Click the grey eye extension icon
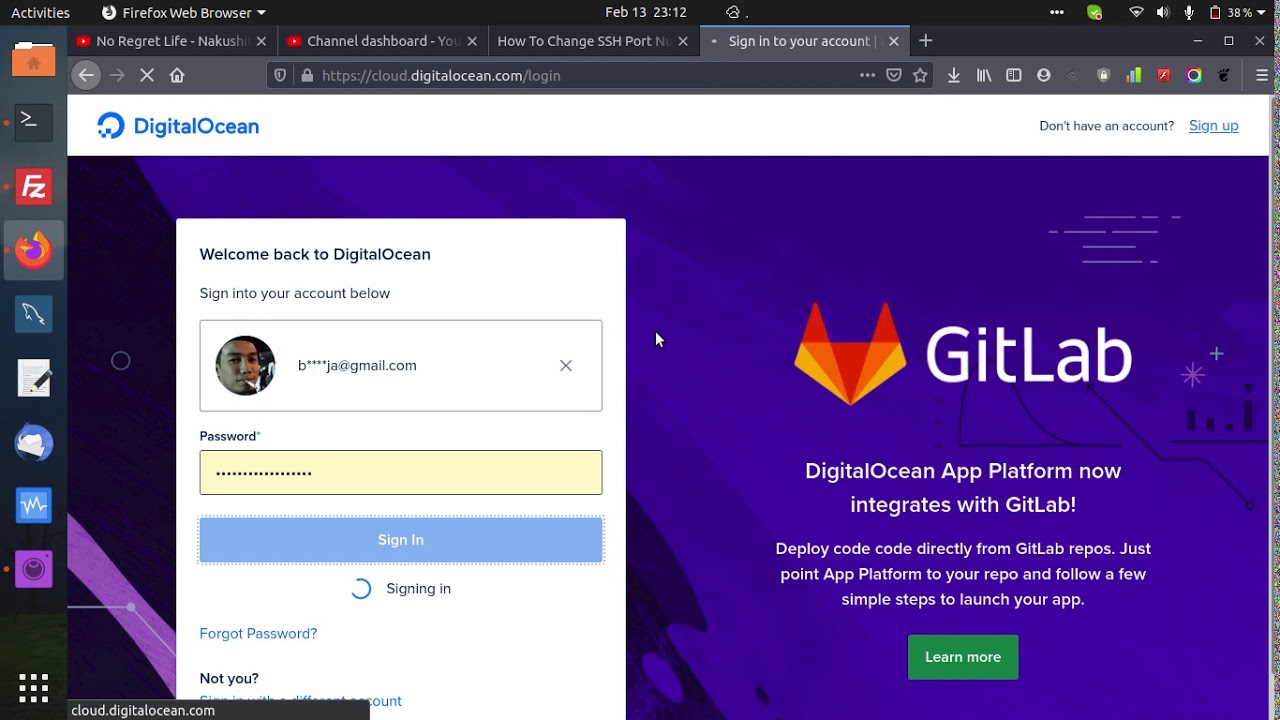 click(1074, 75)
